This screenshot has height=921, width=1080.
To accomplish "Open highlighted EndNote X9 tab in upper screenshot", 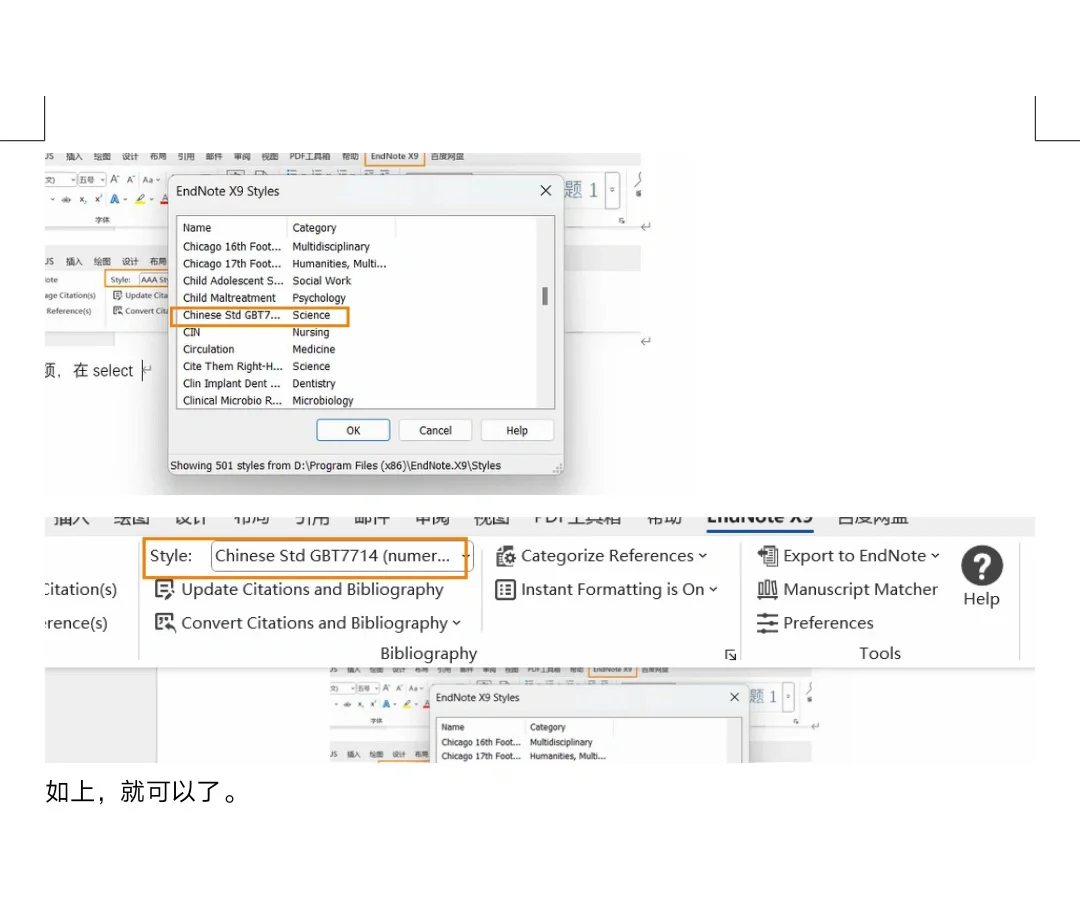I will (x=395, y=157).
